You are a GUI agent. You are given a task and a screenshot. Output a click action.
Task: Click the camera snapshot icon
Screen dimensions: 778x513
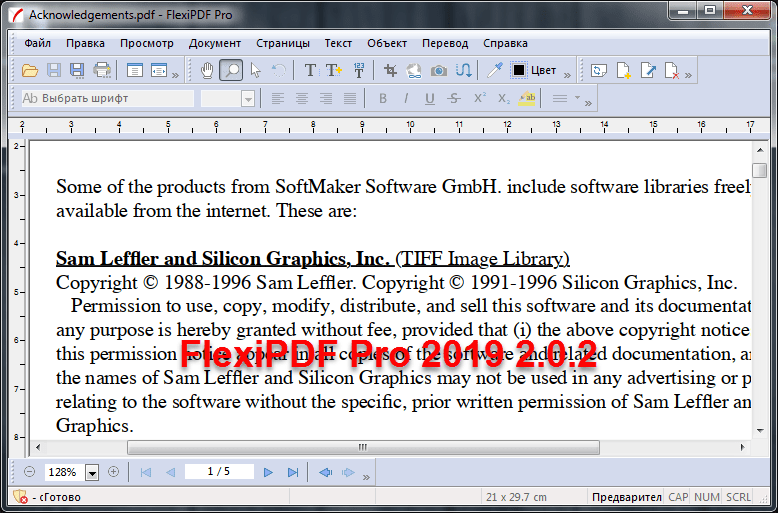pos(439,71)
